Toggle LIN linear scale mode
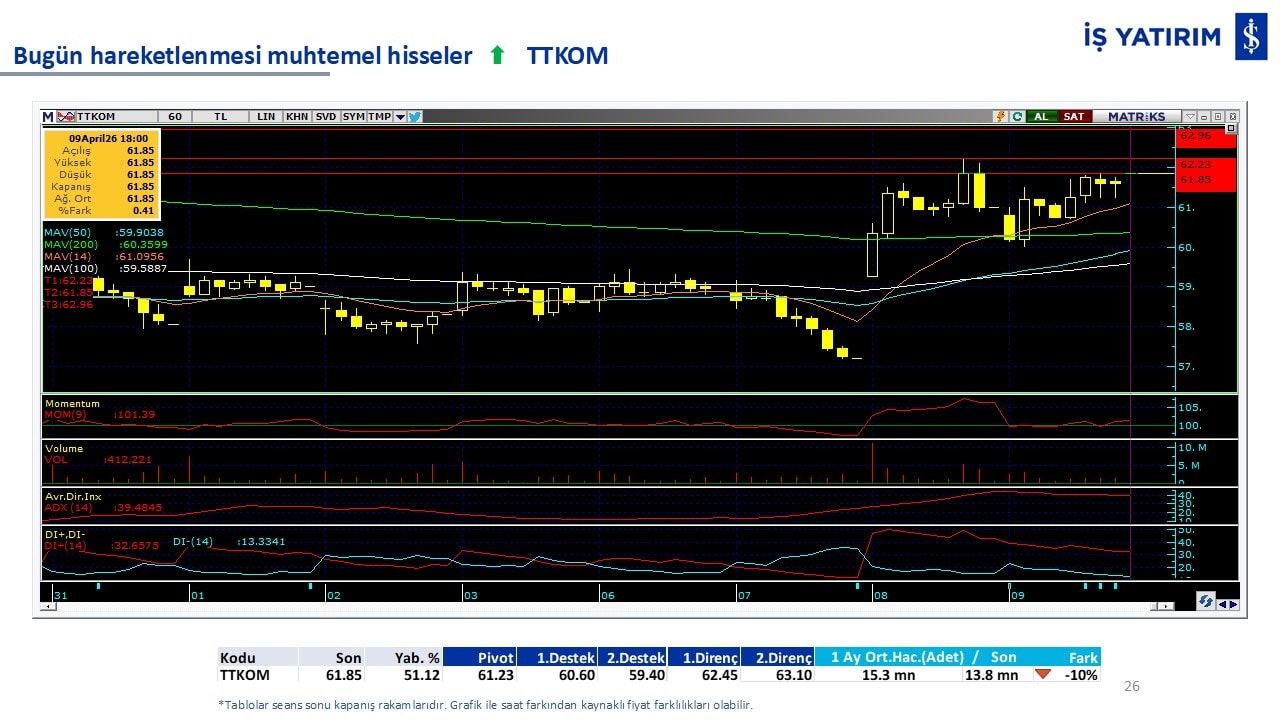This screenshot has height=720, width=1280. (x=265, y=117)
